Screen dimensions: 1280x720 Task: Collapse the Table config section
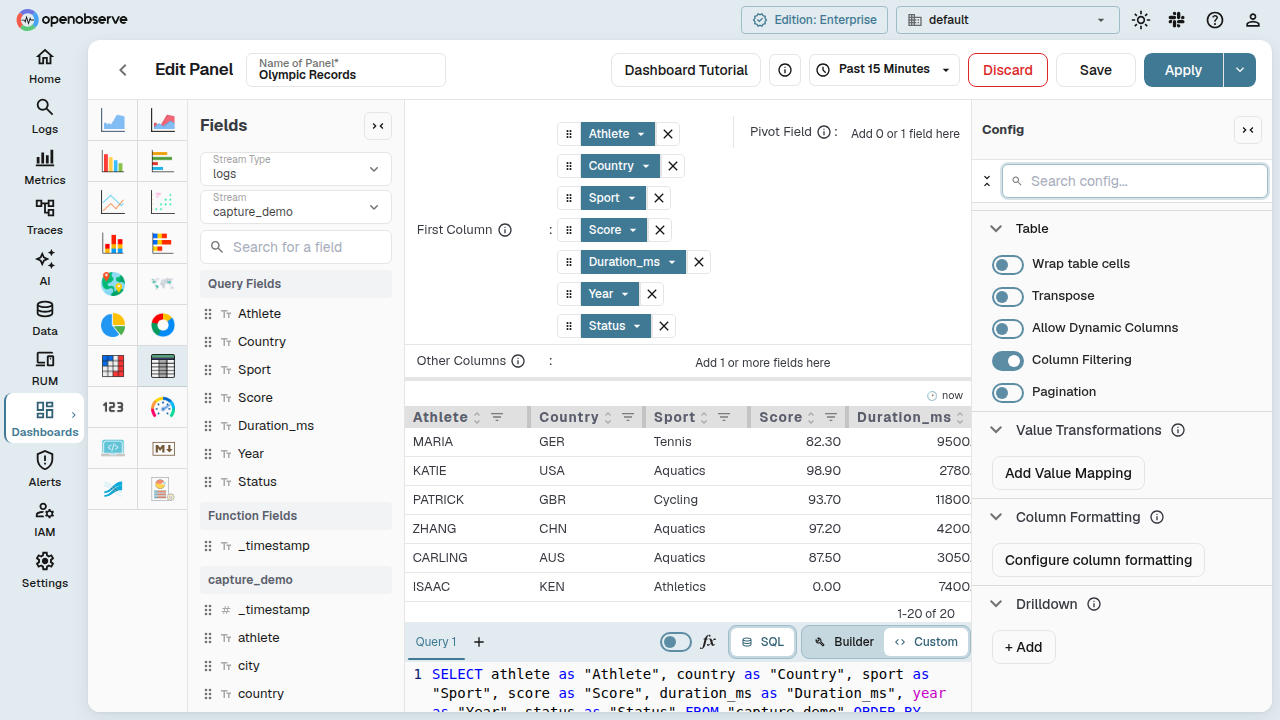[996, 229]
